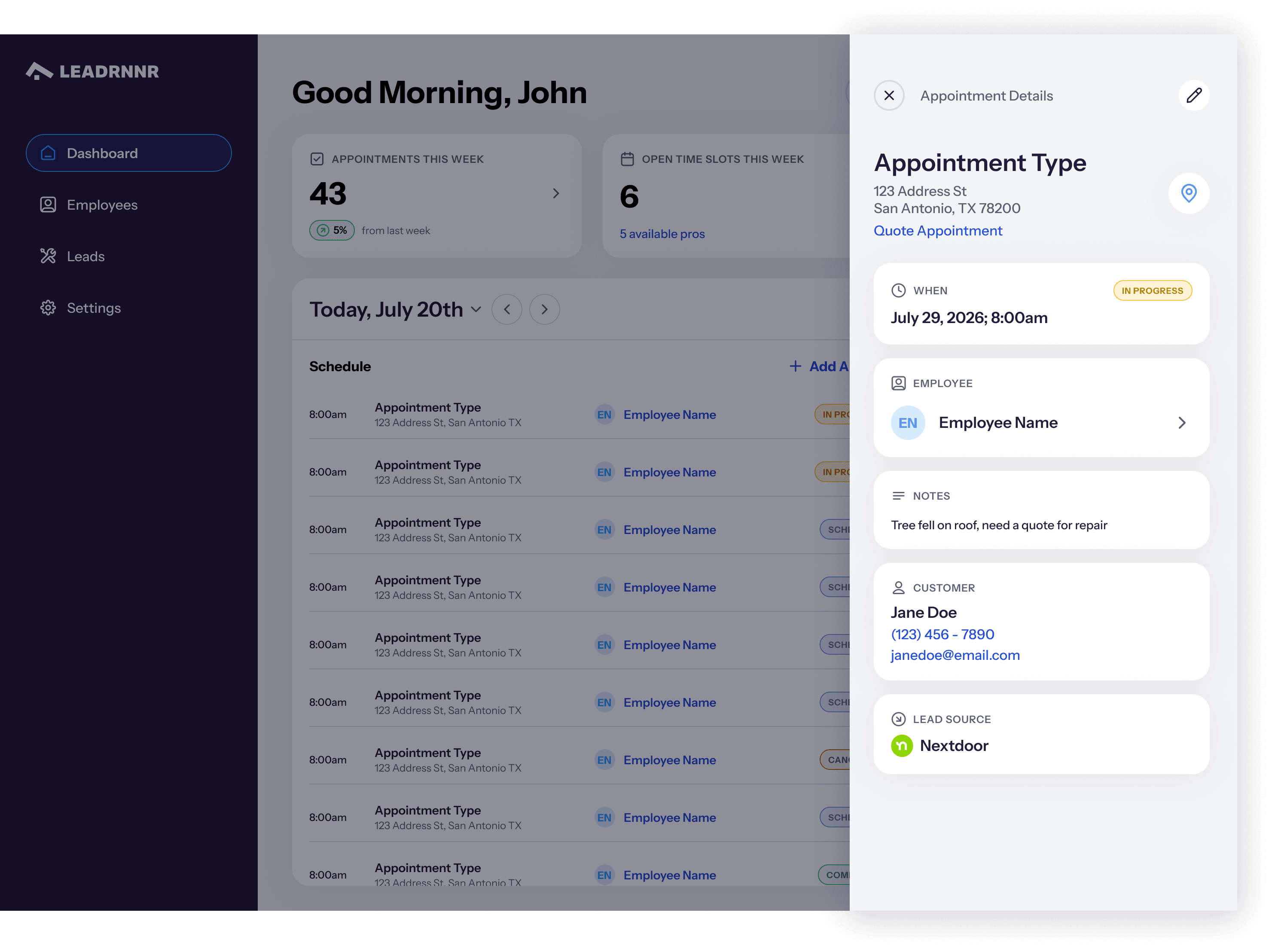Click the clock icon beside WHEN

[898, 290]
